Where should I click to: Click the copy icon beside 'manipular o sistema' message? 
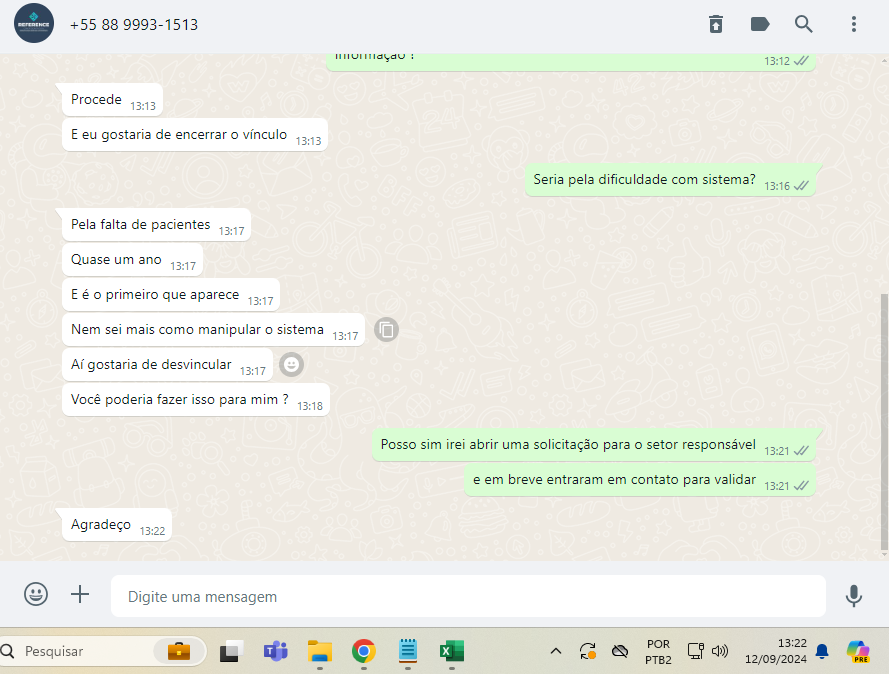387,329
